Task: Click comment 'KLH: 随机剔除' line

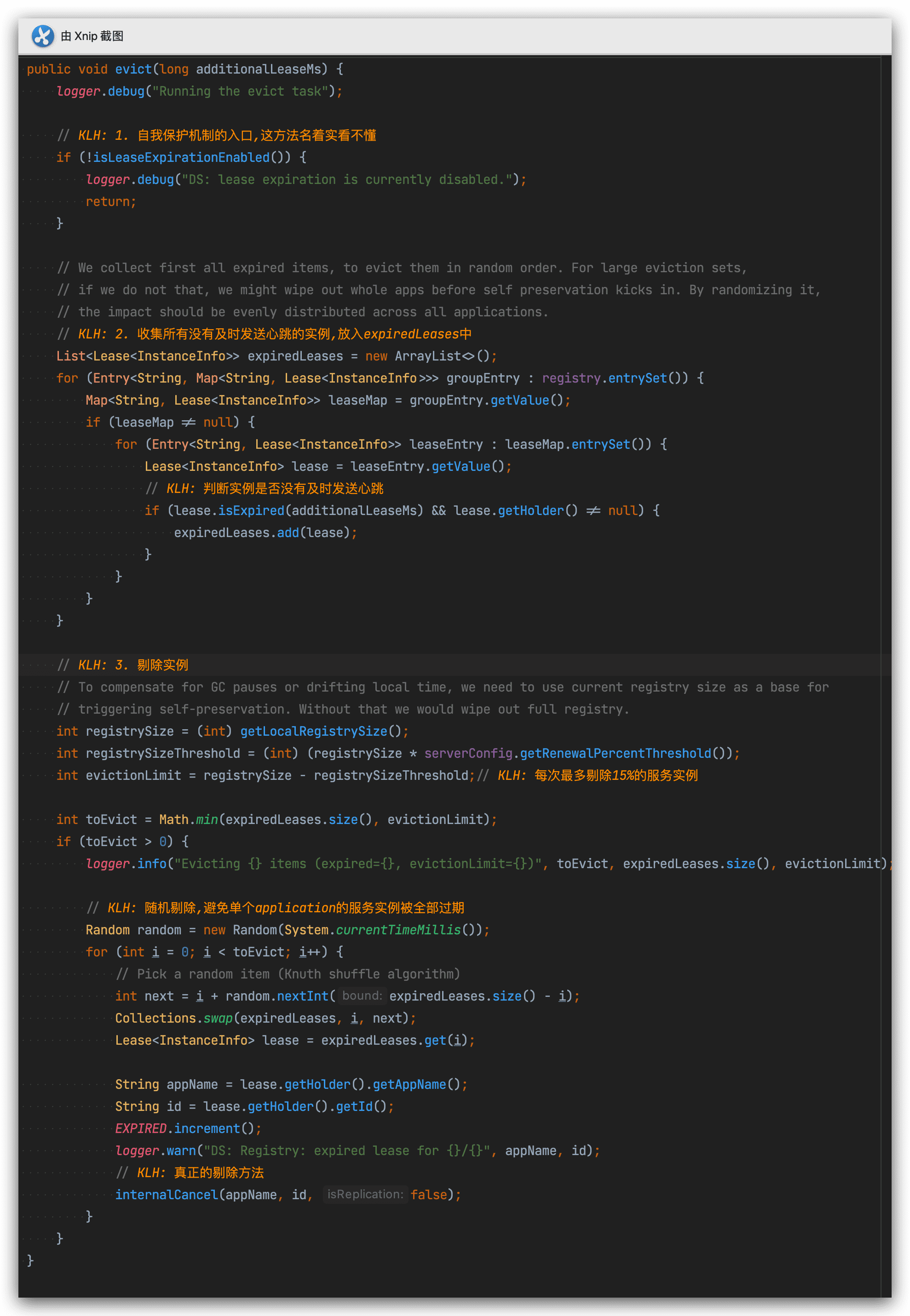Action: coord(276,908)
